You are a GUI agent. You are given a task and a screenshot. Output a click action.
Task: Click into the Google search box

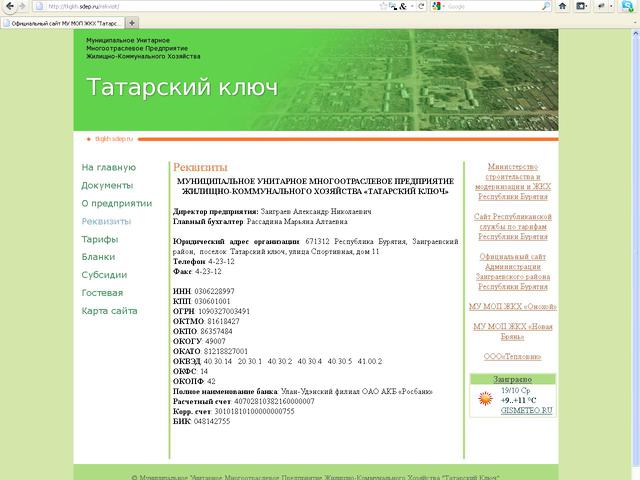click(x=493, y=6)
